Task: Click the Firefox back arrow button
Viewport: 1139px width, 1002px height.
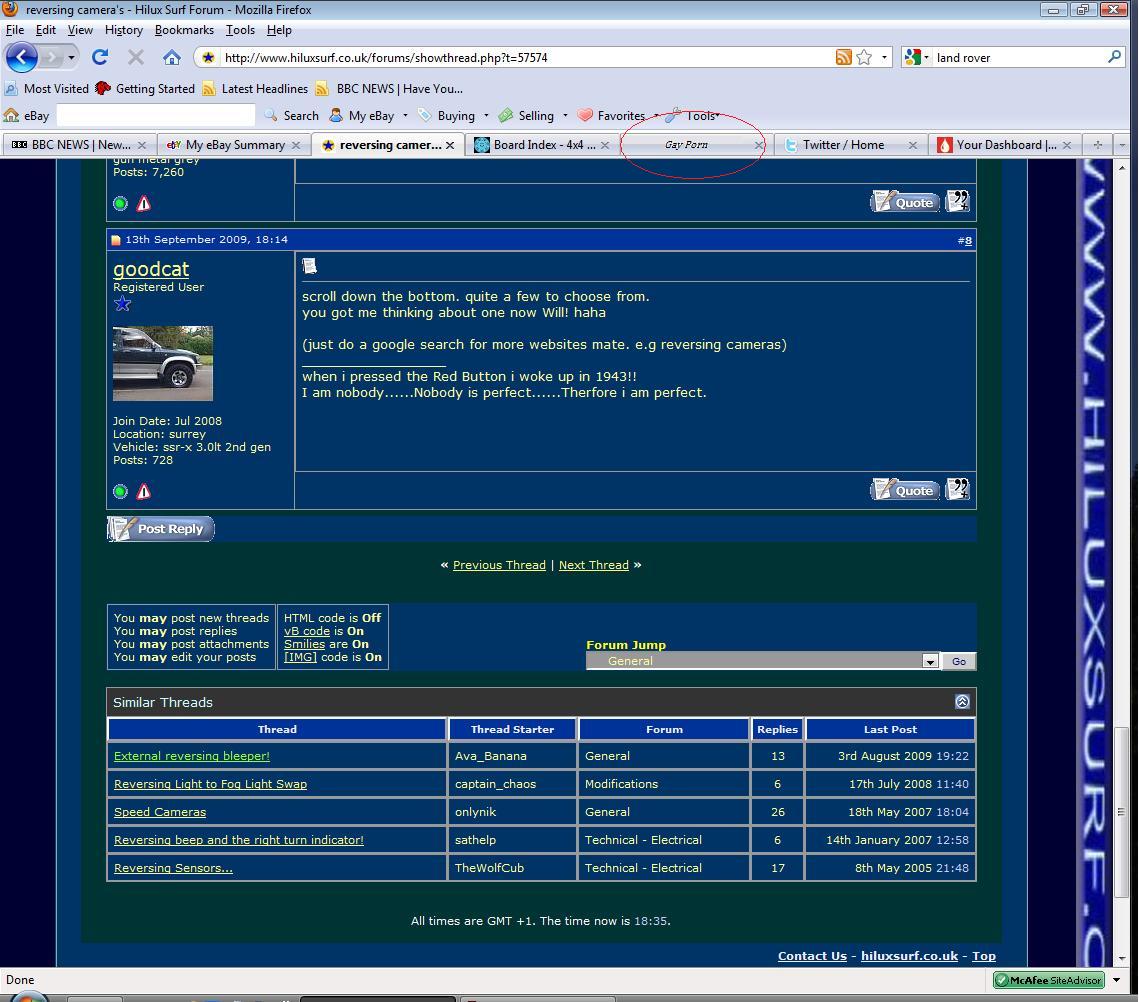Action: pos(21,57)
